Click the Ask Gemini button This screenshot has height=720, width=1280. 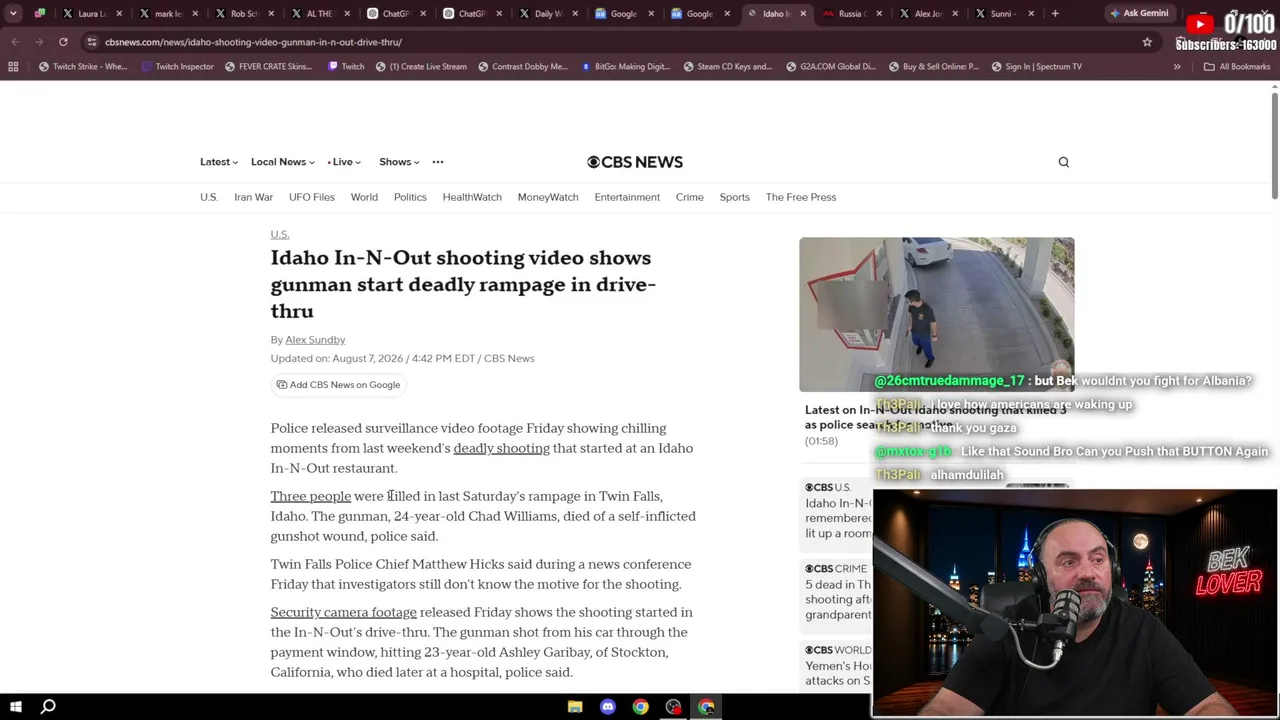pyautogui.click(x=1139, y=14)
